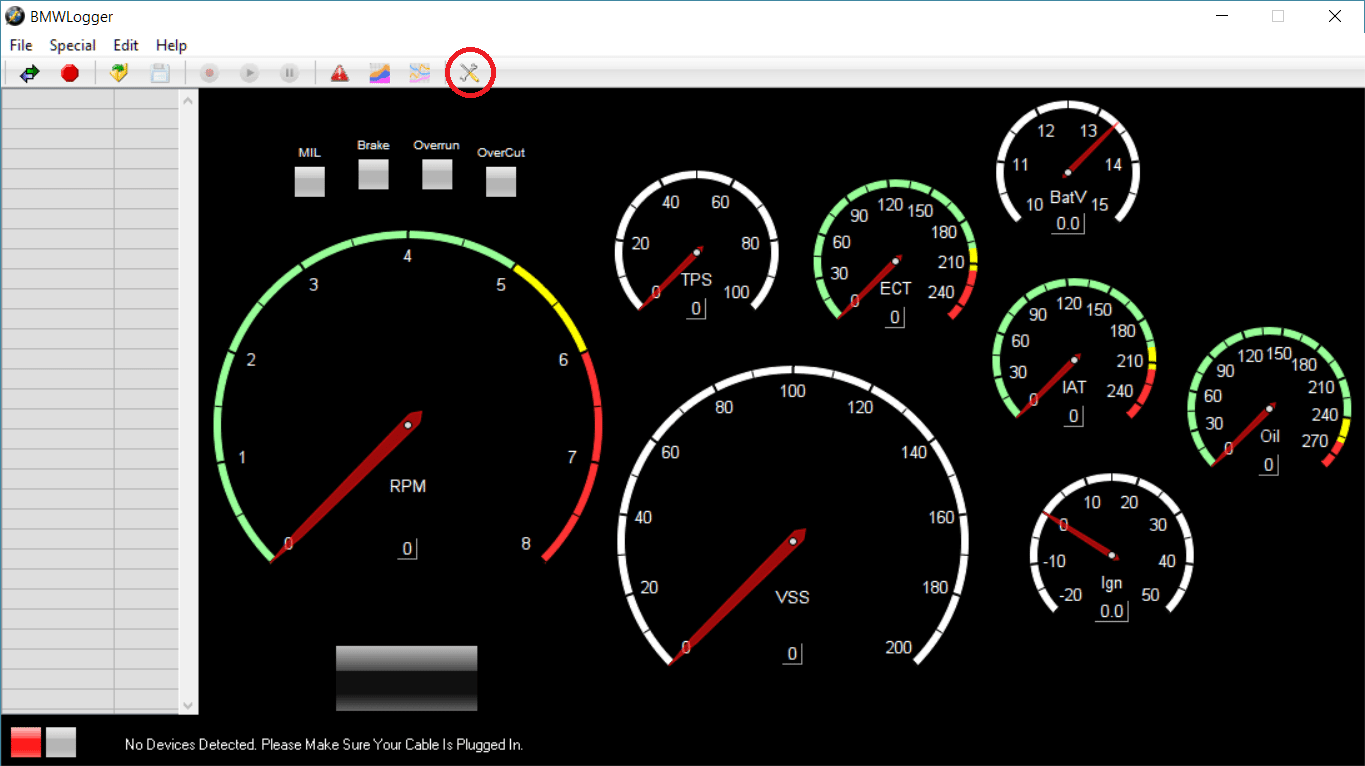Open the File menu

coord(20,45)
